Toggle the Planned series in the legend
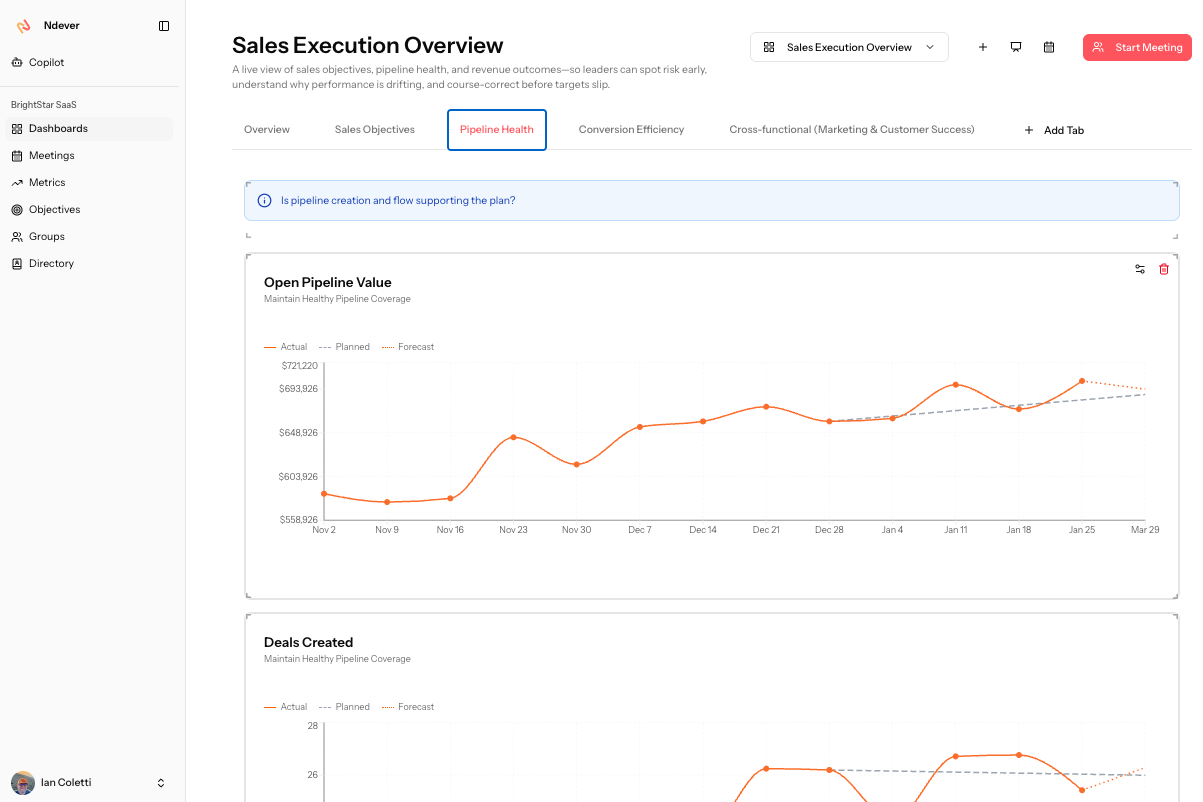Image resolution: width=1203 pixels, height=802 pixels. 344,346
